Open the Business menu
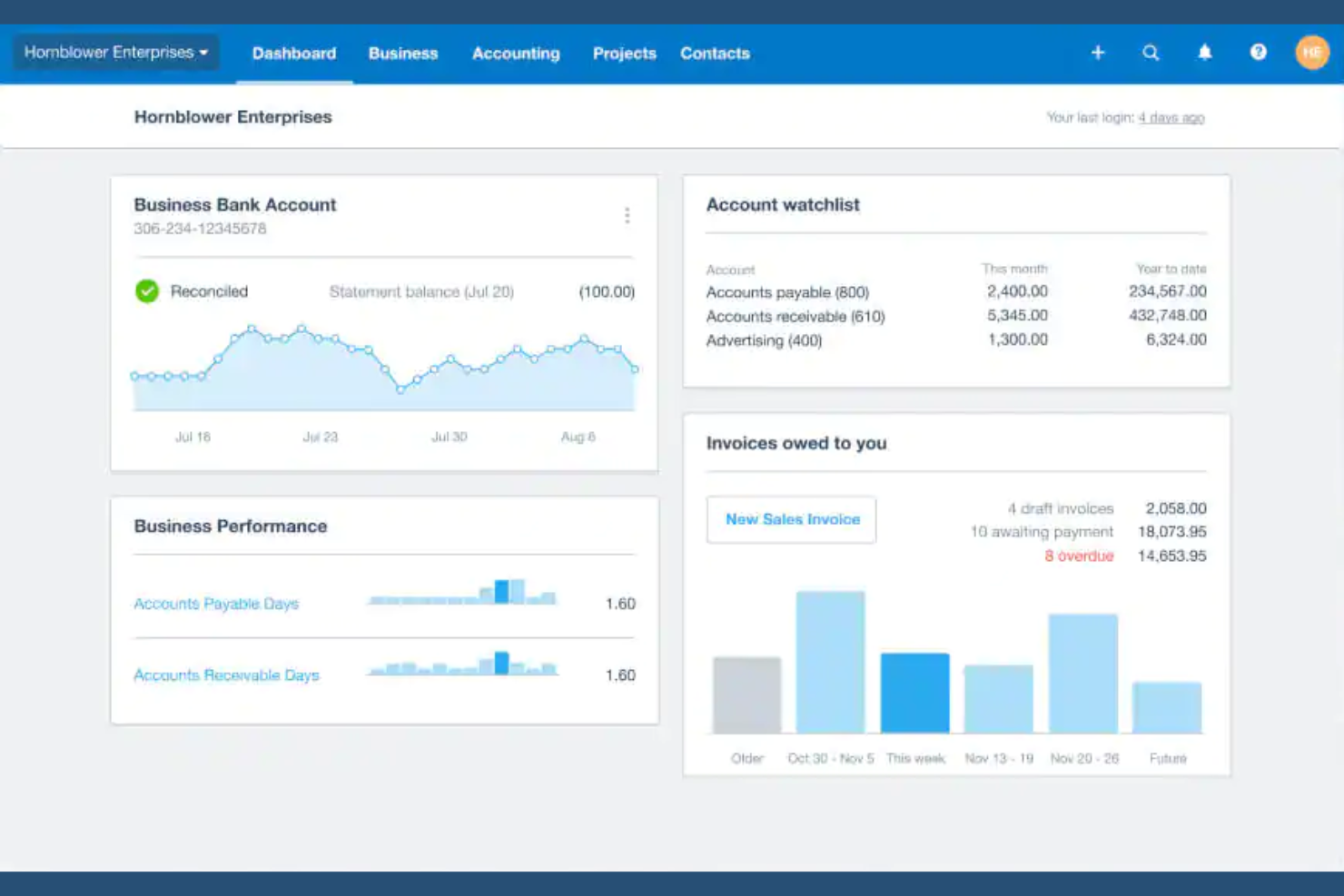The image size is (1344, 896). pyautogui.click(x=402, y=54)
